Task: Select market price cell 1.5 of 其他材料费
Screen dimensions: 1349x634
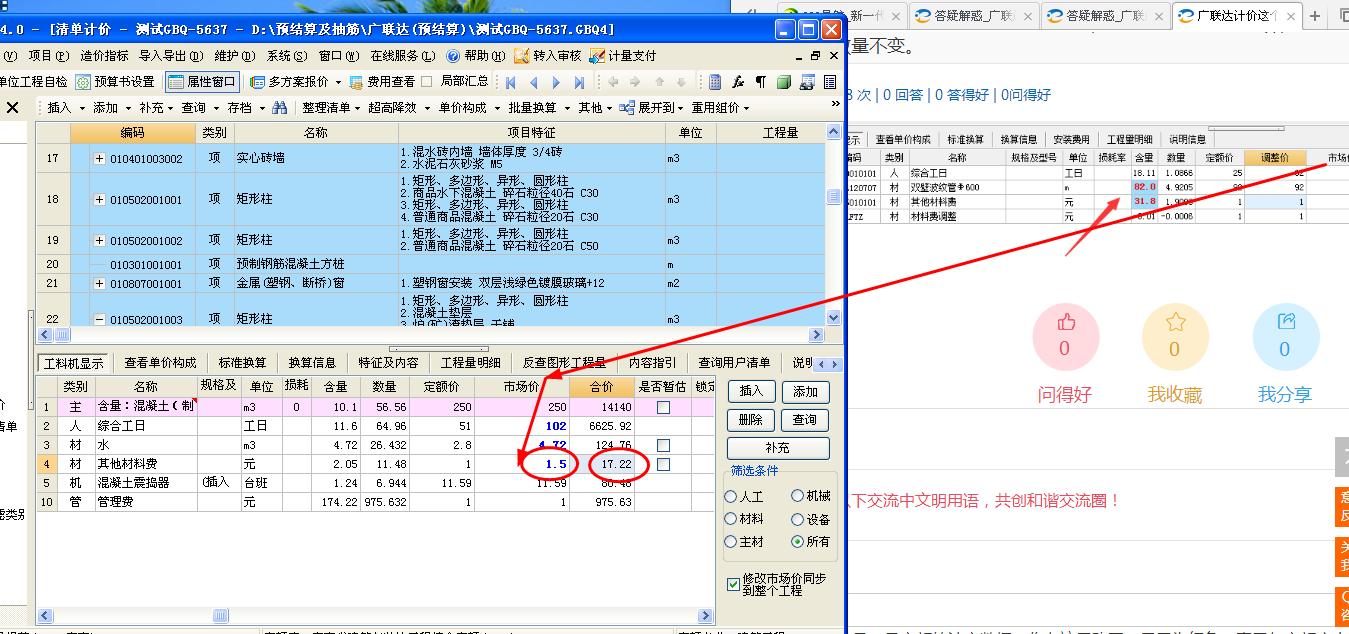Action: (x=534, y=464)
